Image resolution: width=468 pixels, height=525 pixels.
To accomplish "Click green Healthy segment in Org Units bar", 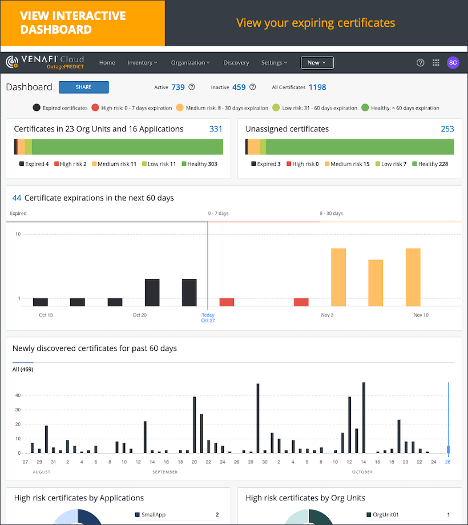I will [127, 147].
